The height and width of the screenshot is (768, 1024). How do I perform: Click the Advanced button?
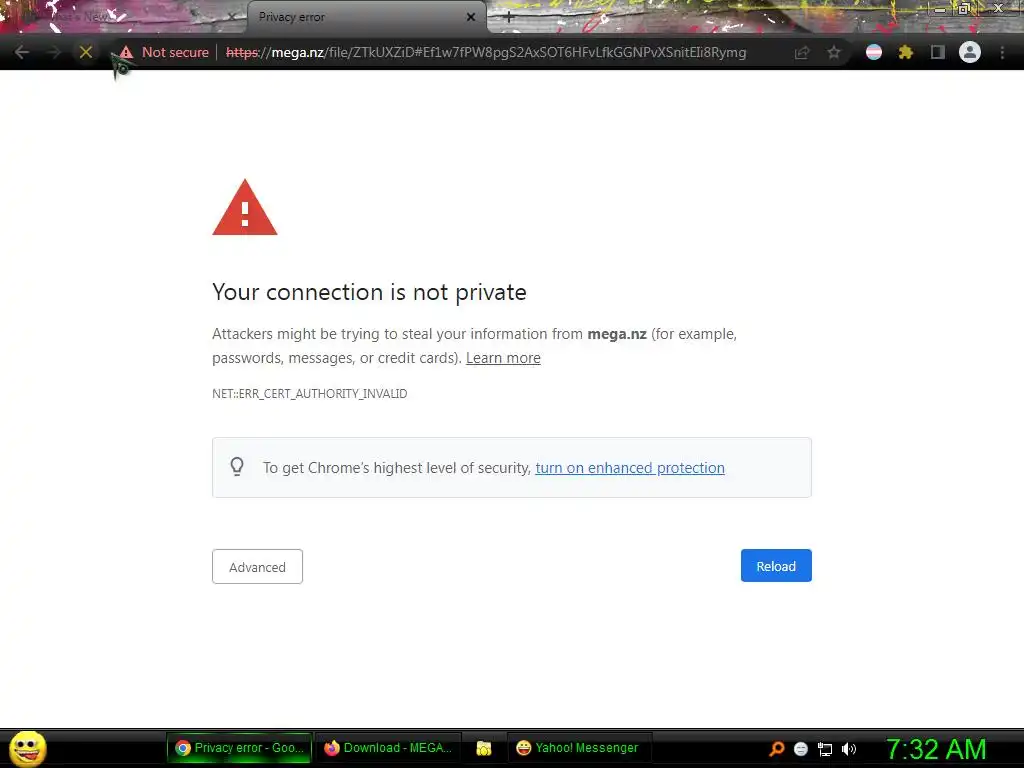257,567
